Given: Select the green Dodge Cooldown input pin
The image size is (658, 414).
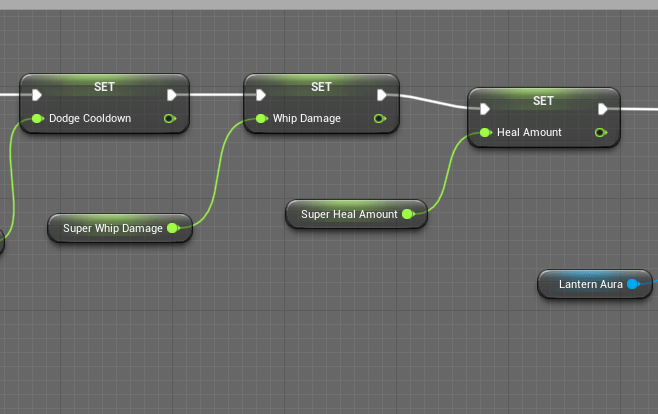Looking at the screenshot, I should [37, 118].
